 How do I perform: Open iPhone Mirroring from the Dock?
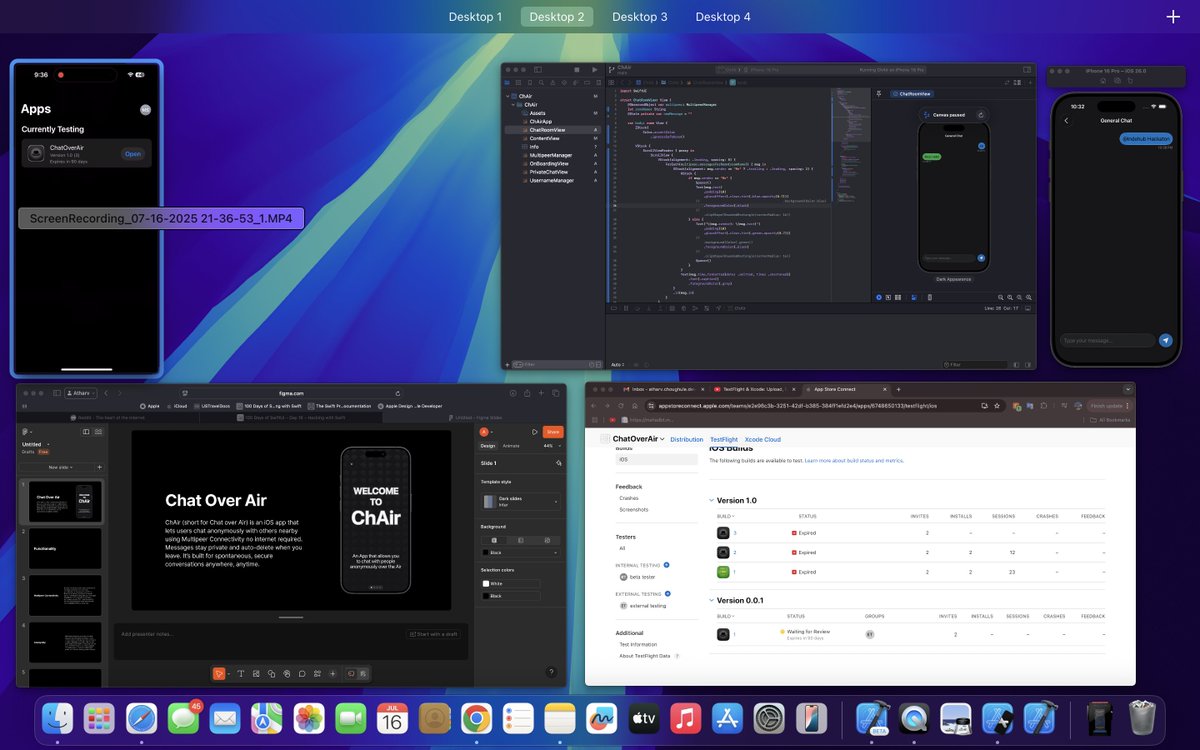pyautogui.click(x=811, y=718)
